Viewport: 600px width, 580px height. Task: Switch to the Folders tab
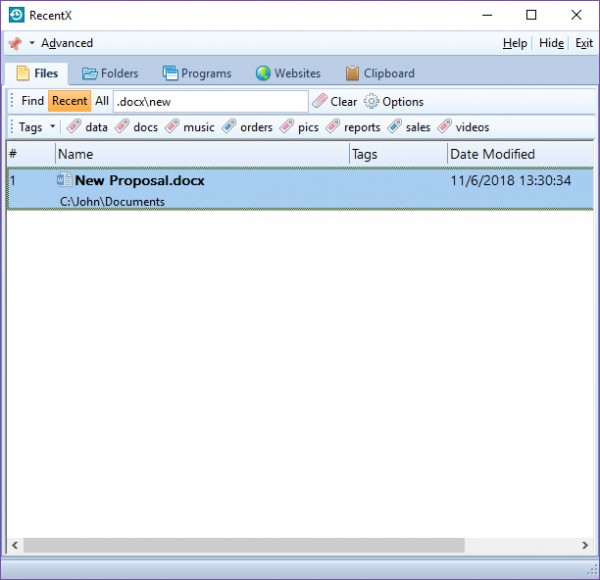click(110, 73)
